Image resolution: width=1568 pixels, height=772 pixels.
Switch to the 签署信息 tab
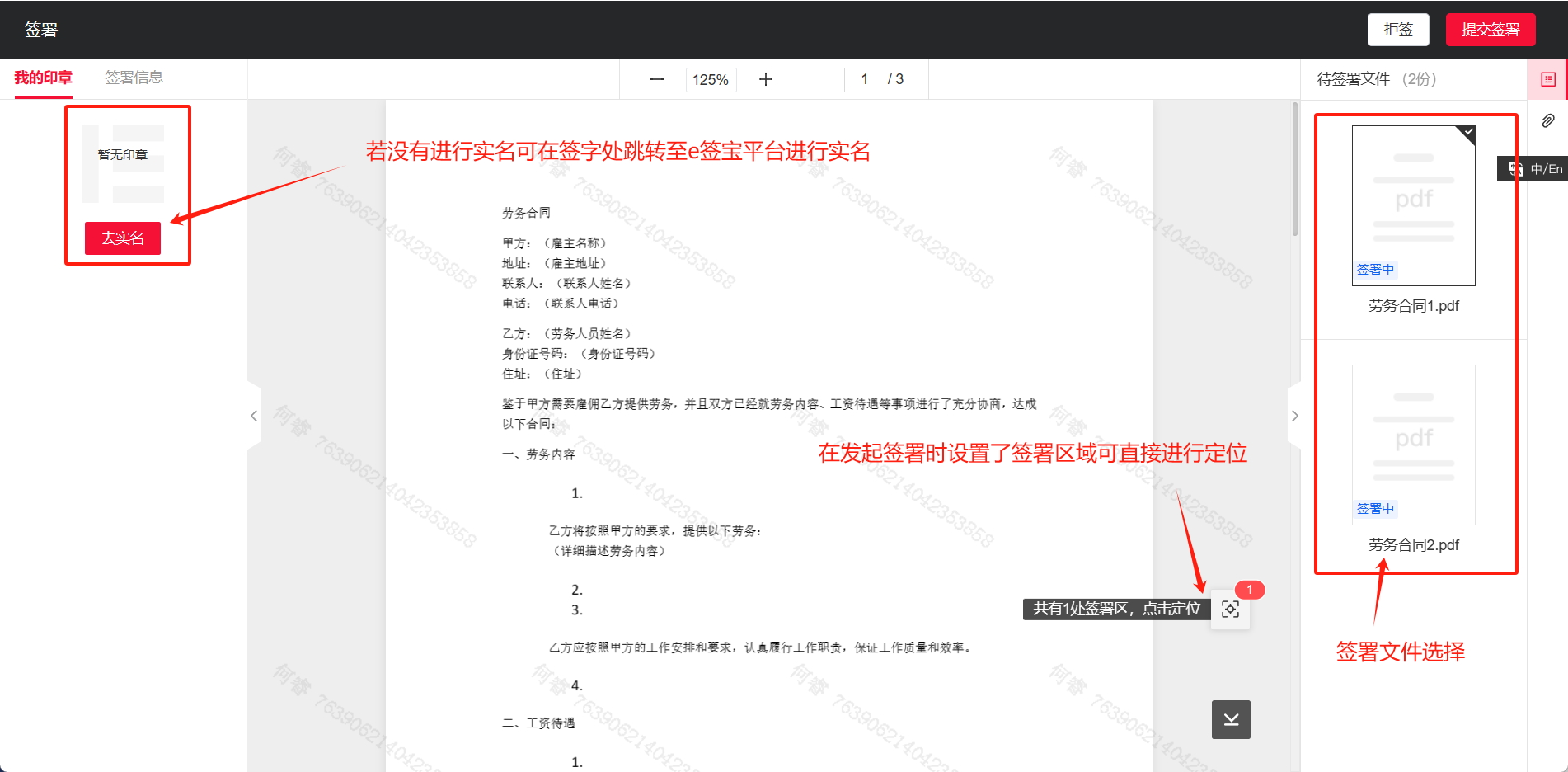(x=134, y=78)
